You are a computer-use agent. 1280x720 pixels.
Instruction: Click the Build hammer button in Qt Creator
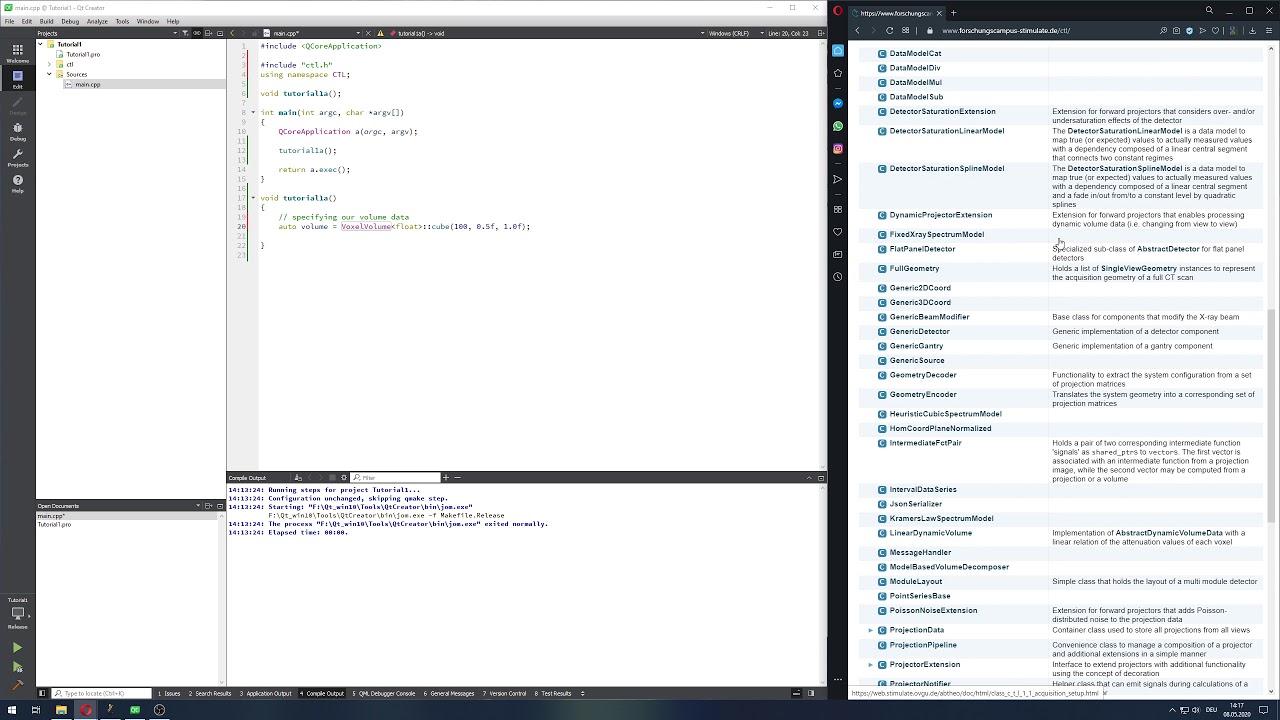pyautogui.click(x=17, y=685)
